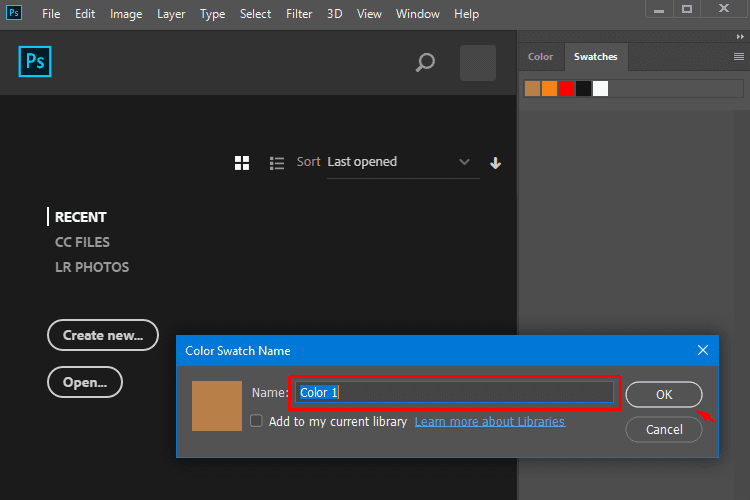The height and width of the screenshot is (500, 750).
Task: Cancel the Color Swatch Name dialog
Action: tap(664, 429)
